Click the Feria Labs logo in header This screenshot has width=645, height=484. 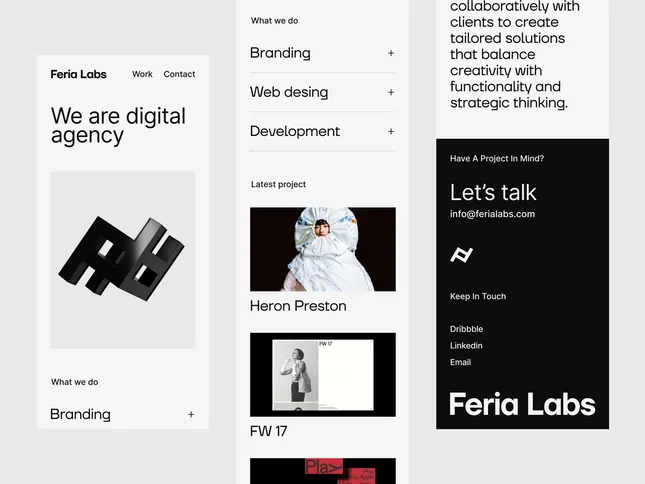point(79,74)
